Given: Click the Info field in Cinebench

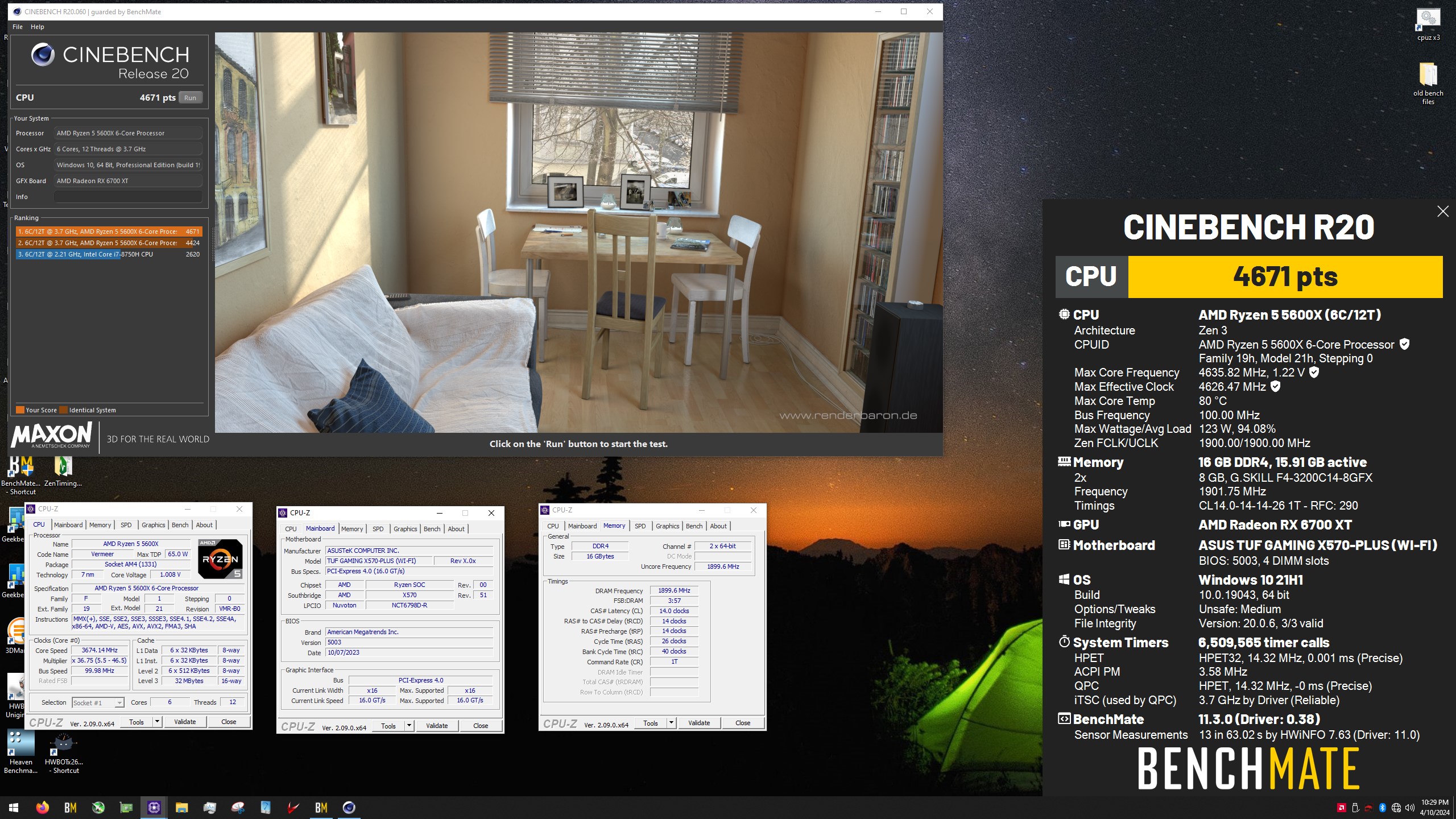Looking at the screenshot, I should [128, 197].
